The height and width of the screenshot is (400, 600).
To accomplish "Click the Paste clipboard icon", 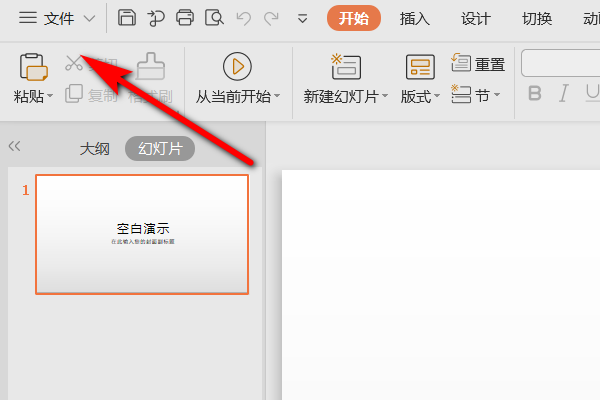I will click(34, 67).
